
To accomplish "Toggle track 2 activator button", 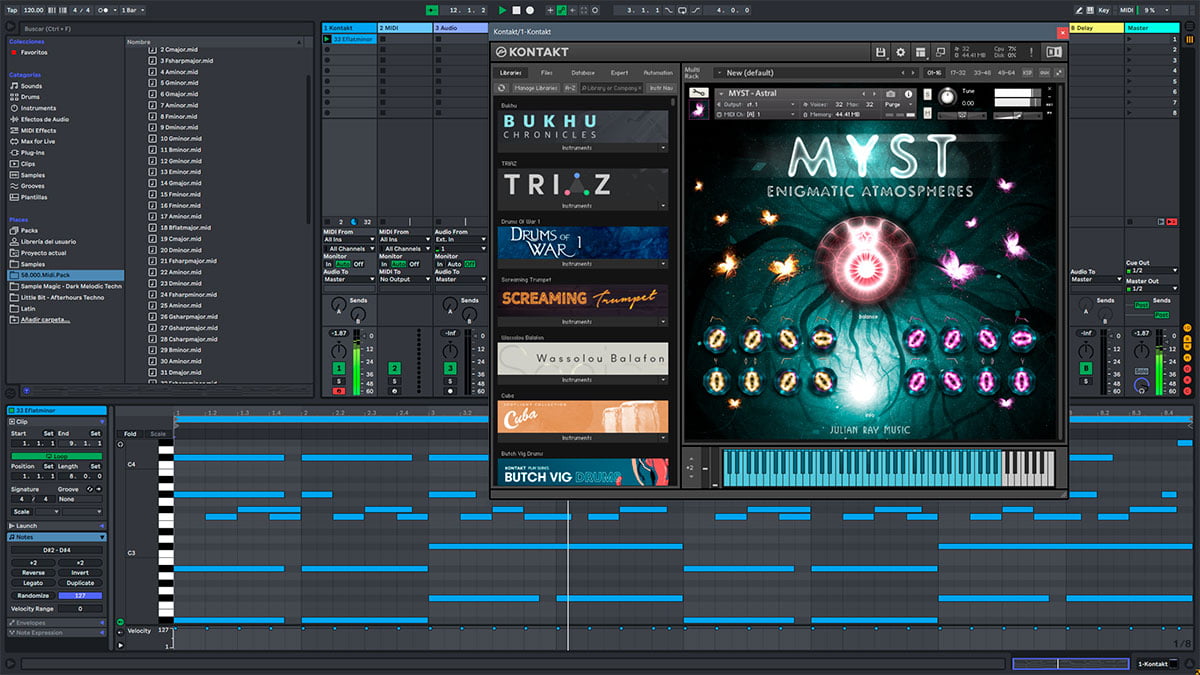I will tap(394, 369).
